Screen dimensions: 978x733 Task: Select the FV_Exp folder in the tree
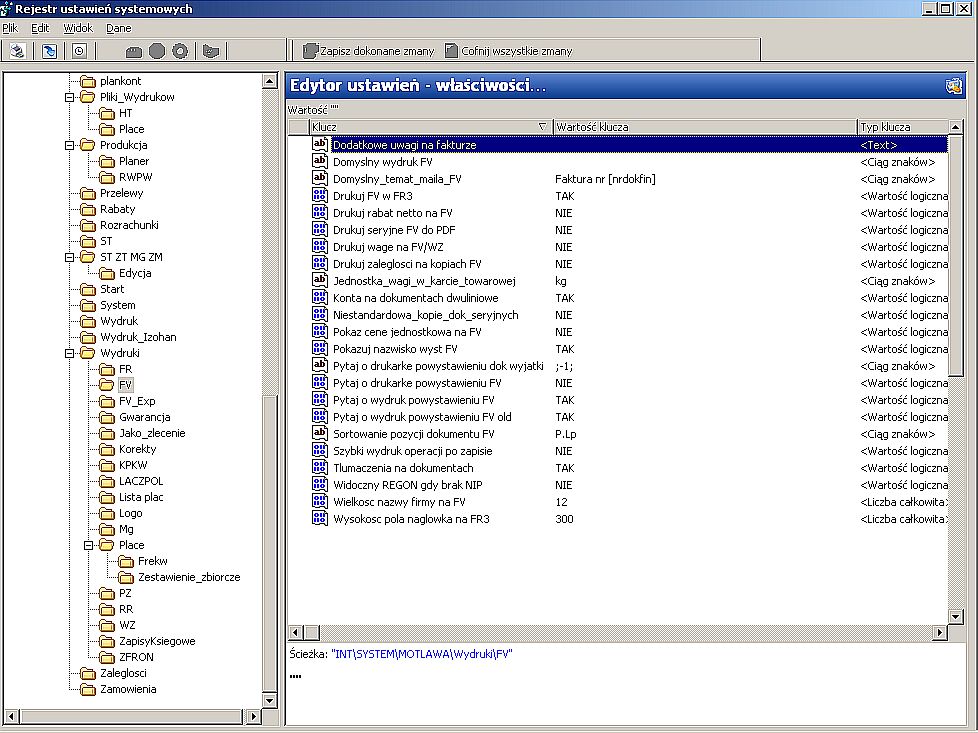click(x=137, y=401)
